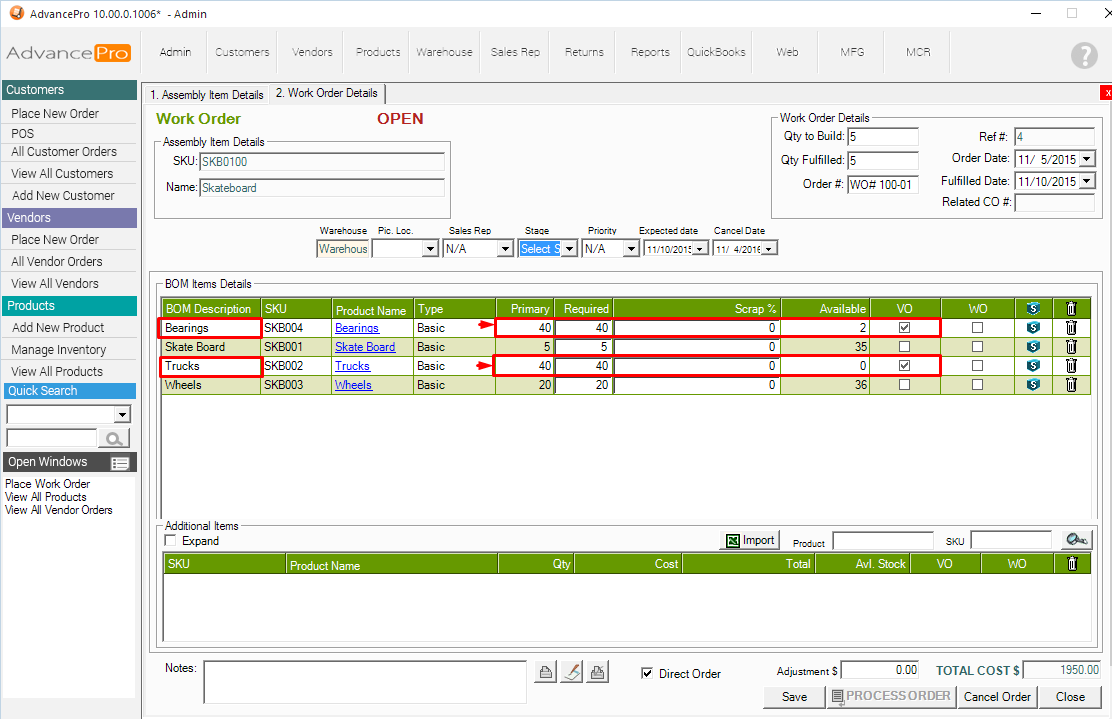Delete the Bearings row with trash icon

pos(1071,327)
